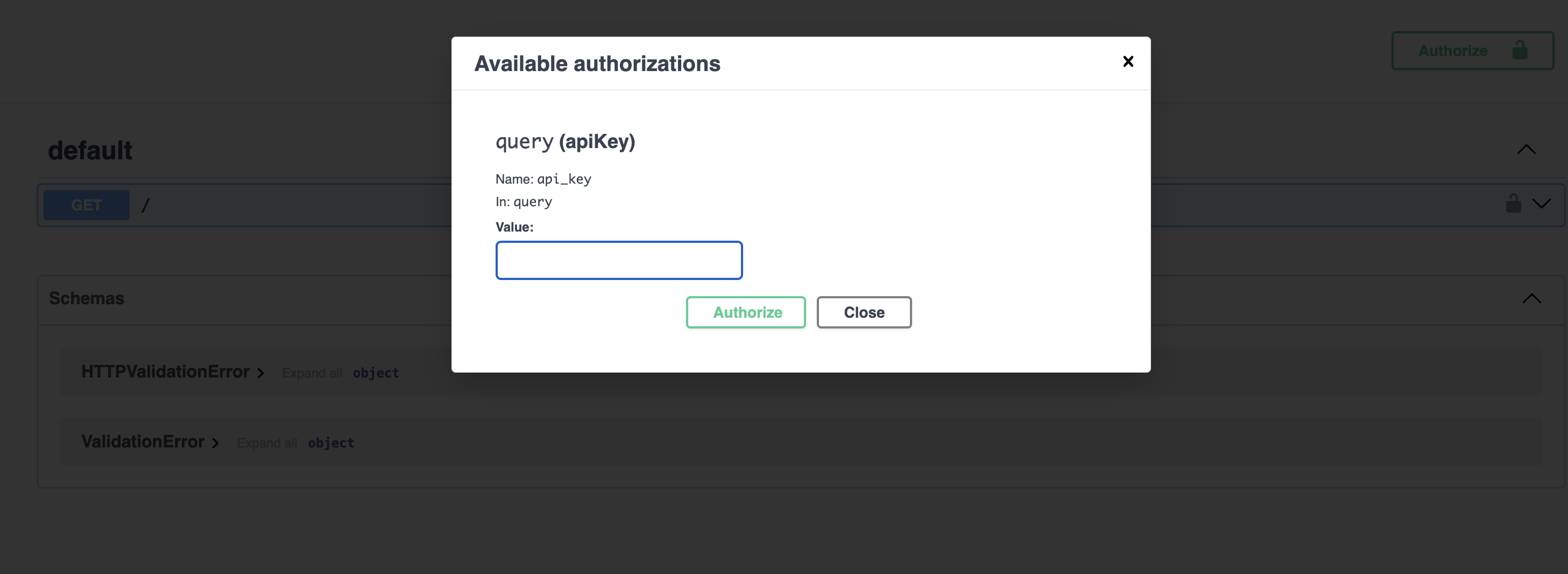Select the GET method badge
1568x574 pixels.
(x=86, y=205)
